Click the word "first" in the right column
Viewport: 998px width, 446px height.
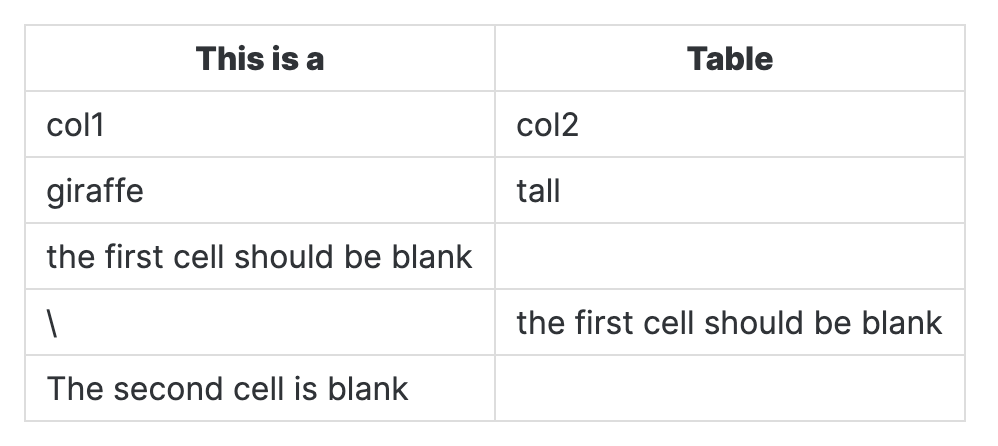[x=600, y=323]
